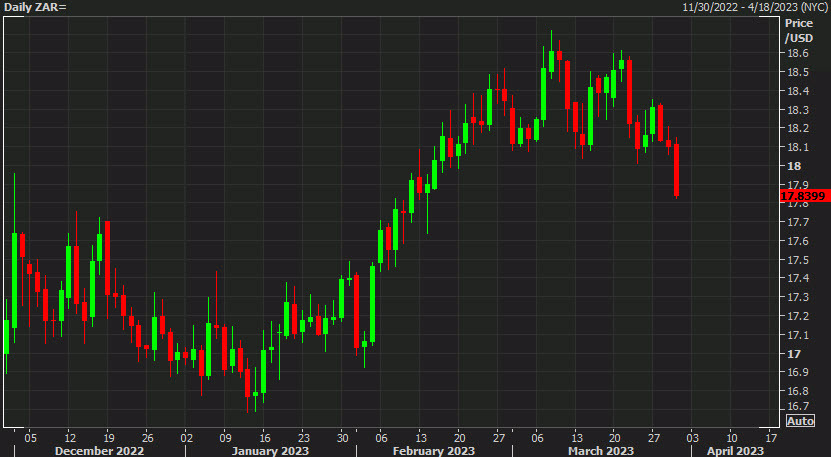
Task: Click the 10 date tick in April
Action: [x=732, y=438]
